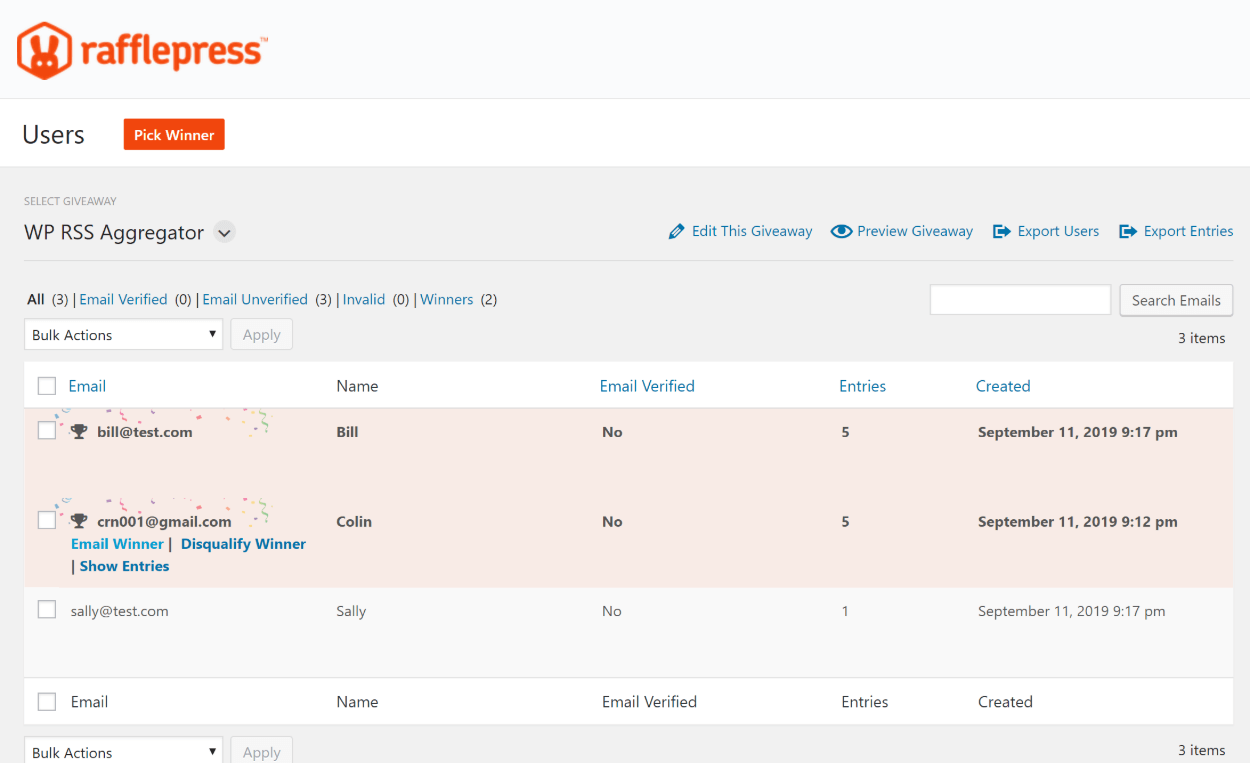Click the date September 11, 2019 9:12 pm
Viewport: 1250px width, 763px height.
tap(1078, 521)
